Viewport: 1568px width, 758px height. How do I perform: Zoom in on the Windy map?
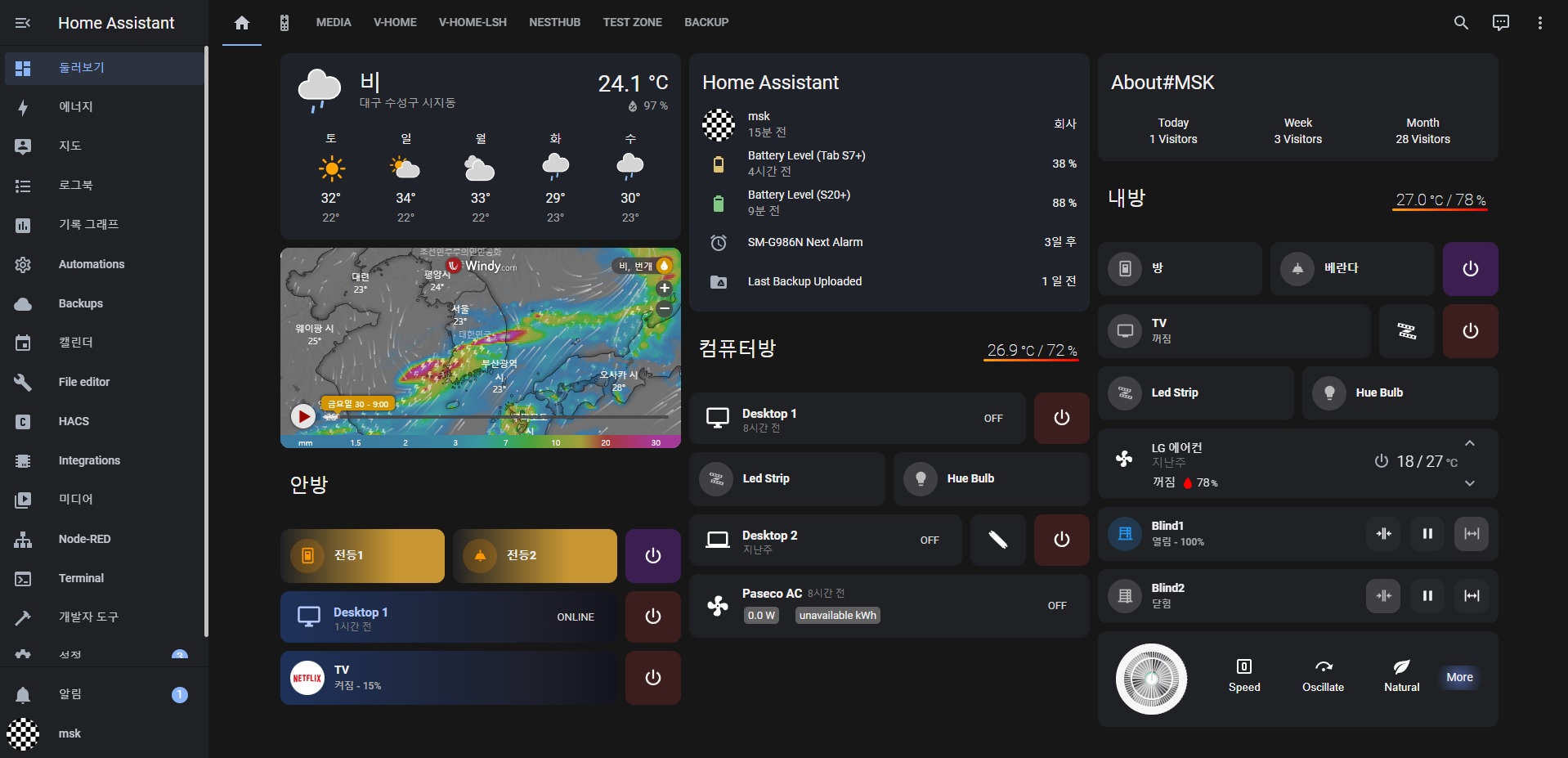click(664, 288)
